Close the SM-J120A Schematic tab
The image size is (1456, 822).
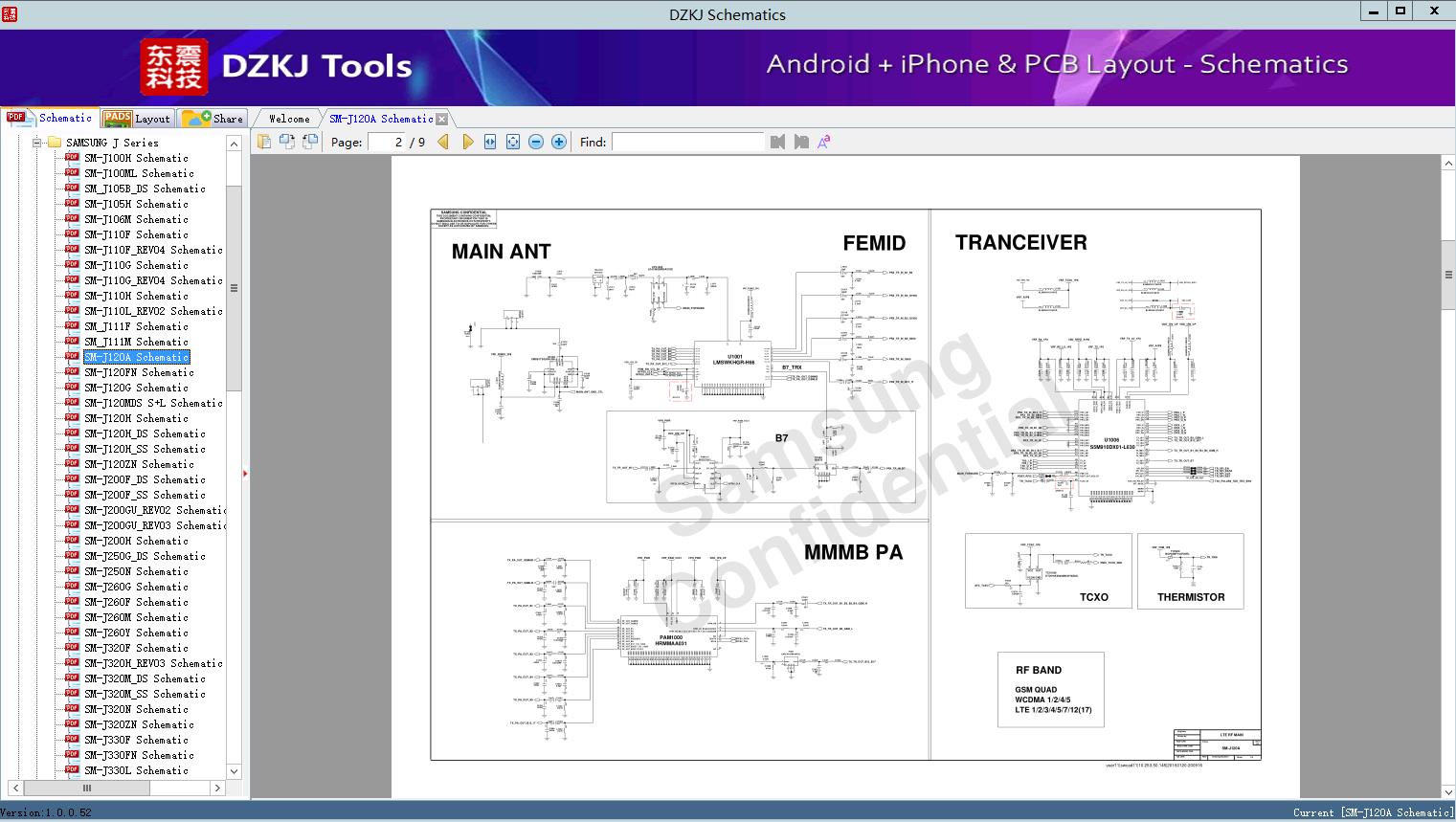(442, 119)
